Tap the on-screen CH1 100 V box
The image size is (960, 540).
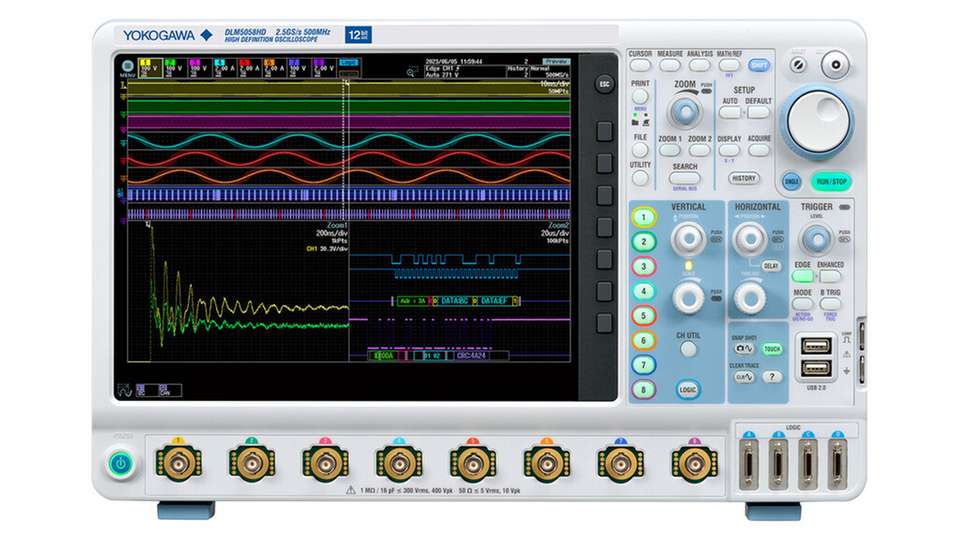[151, 67]
